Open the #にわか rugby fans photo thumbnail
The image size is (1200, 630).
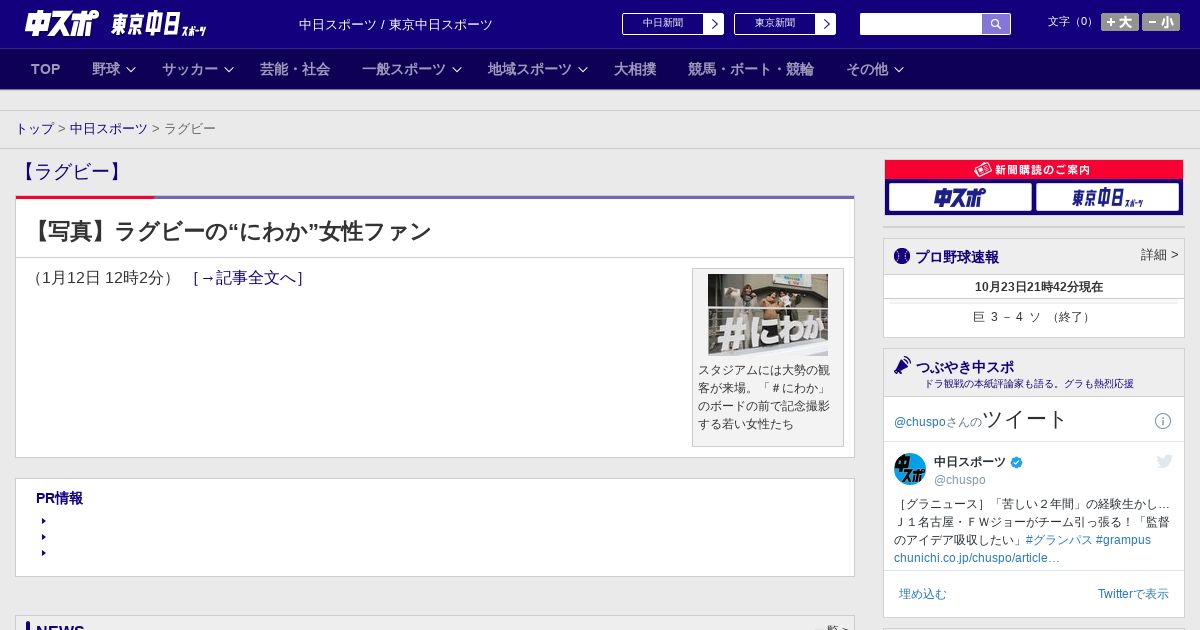click(x=768, y=315)
